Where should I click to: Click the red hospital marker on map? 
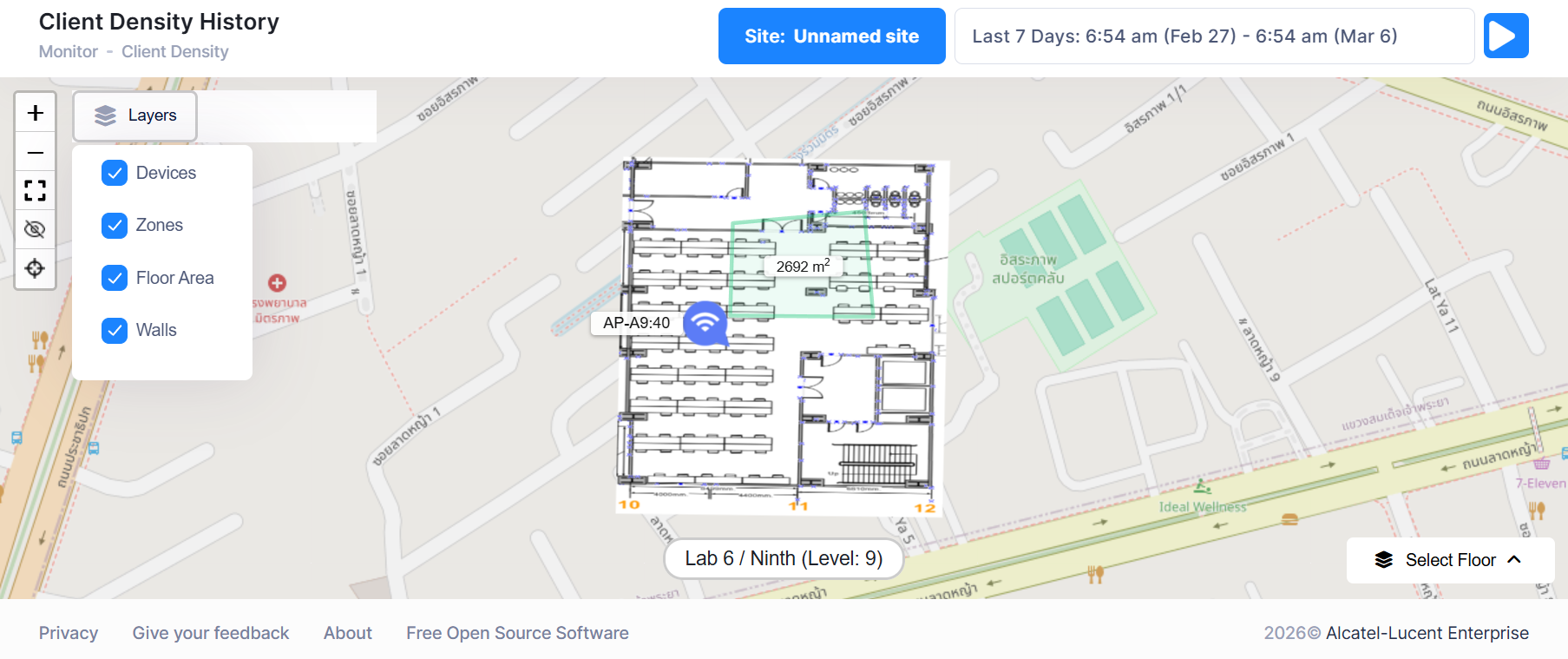(277, 283)
